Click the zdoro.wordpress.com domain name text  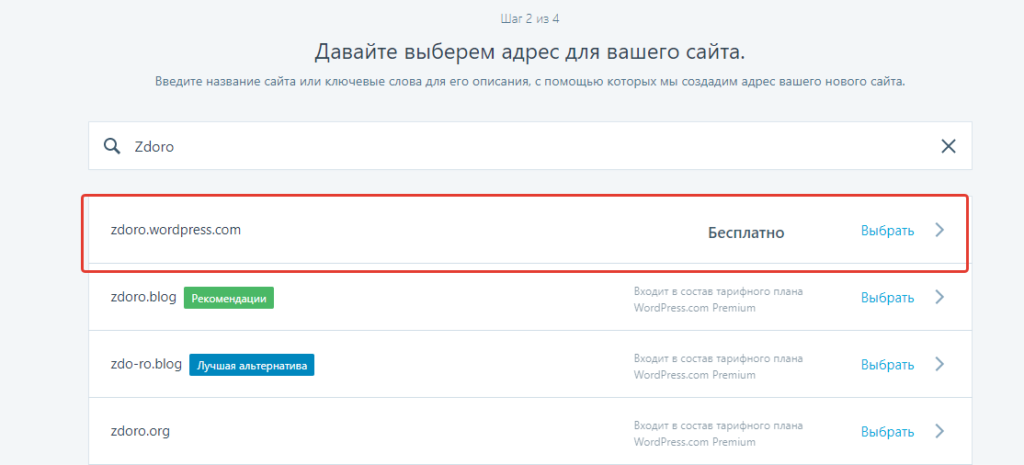click(176, 230)
